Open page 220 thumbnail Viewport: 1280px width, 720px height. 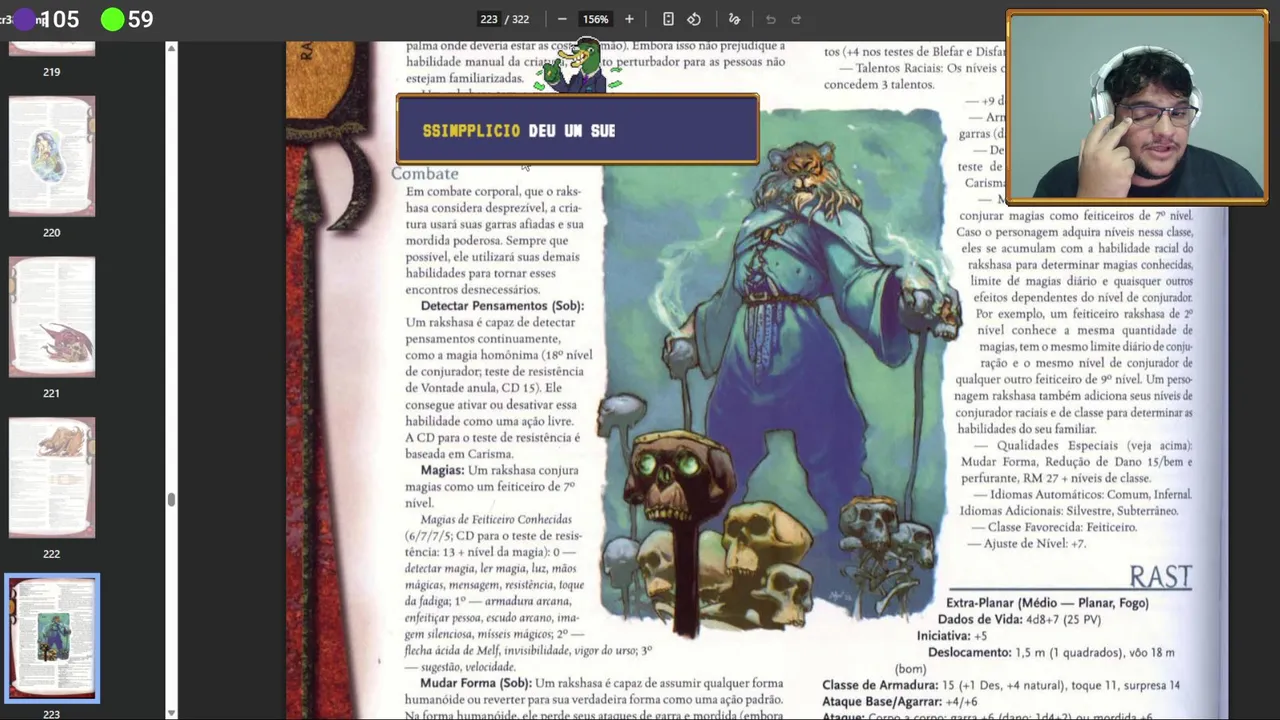(52, 156)
